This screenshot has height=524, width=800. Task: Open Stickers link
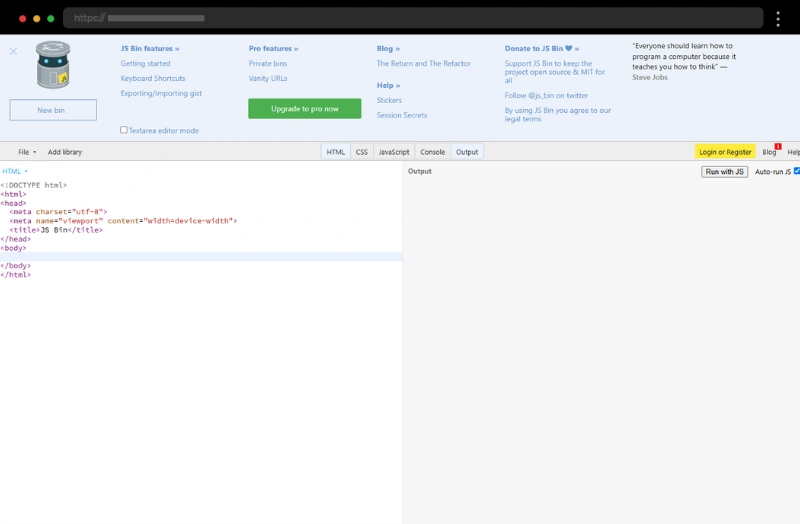pos(389,100)
